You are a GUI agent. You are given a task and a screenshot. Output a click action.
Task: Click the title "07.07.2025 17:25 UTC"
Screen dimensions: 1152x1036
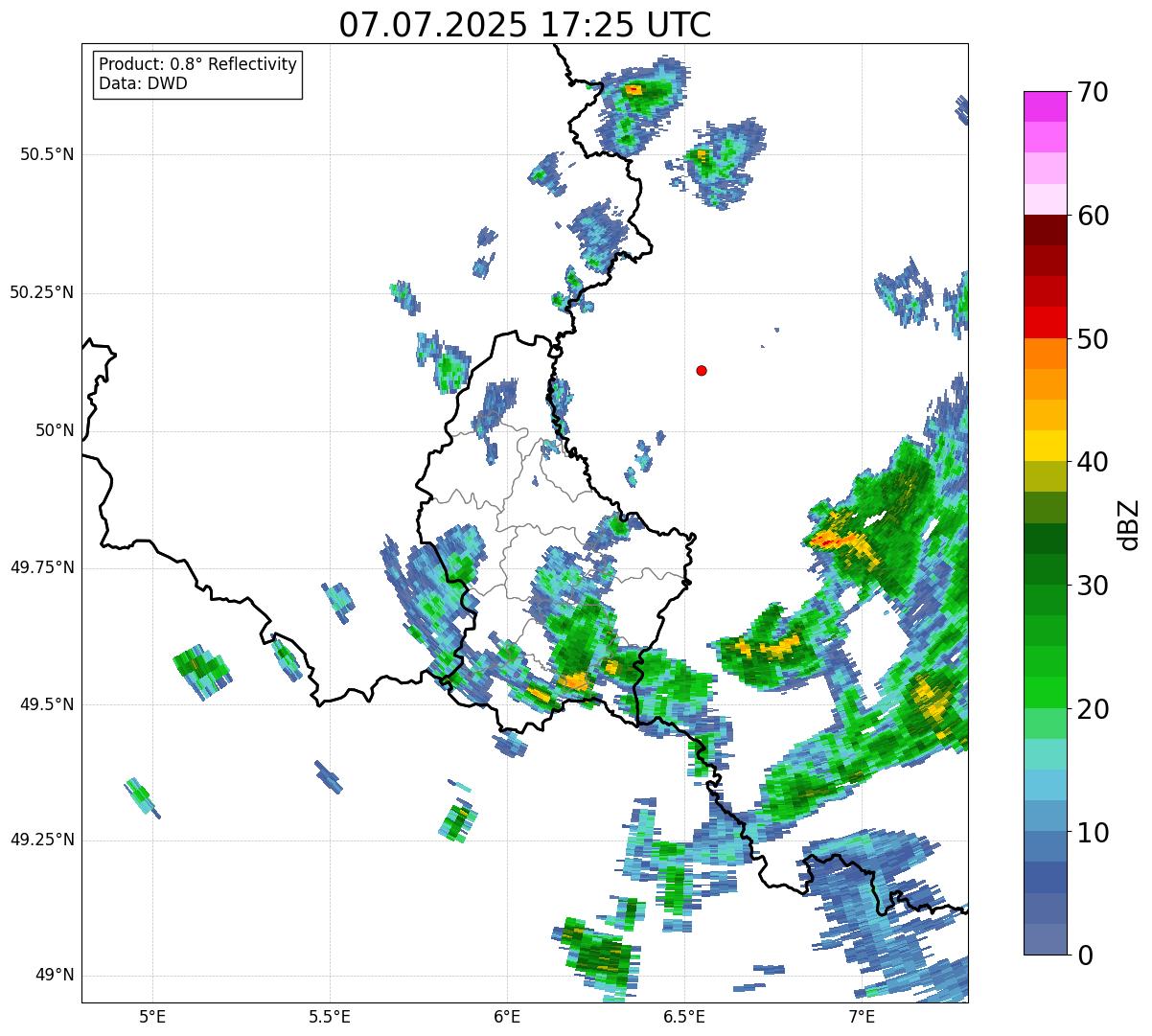525,25
